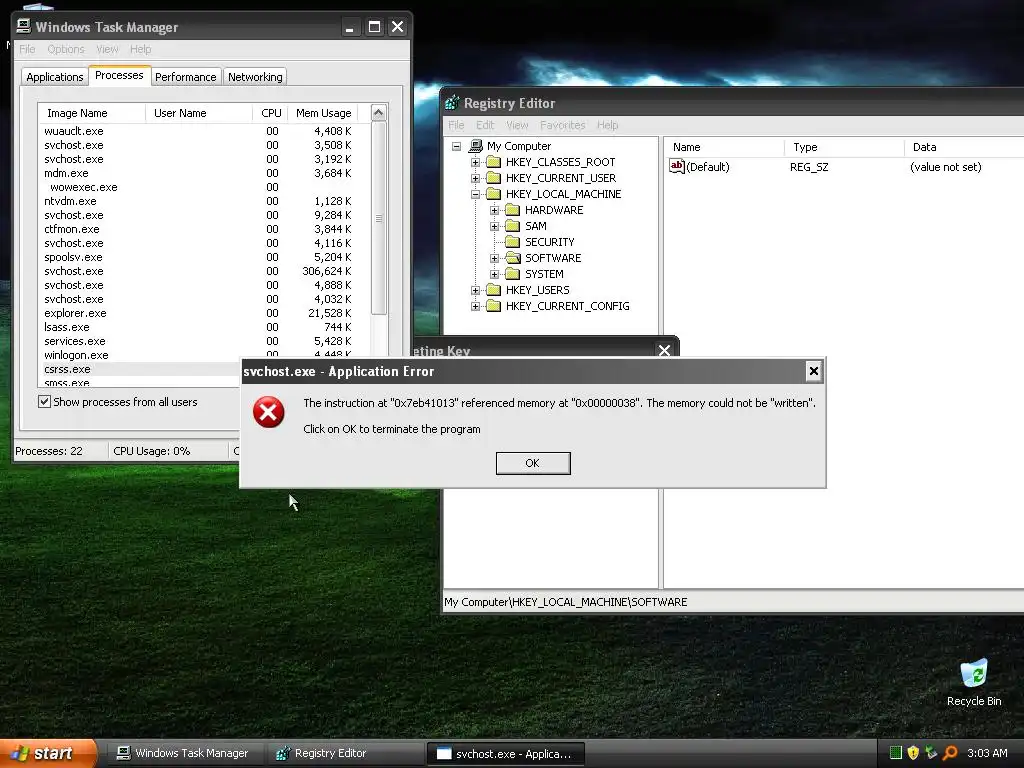Click the HKEY_LOCAL_MACHINE folder icon

pos(494,194)
